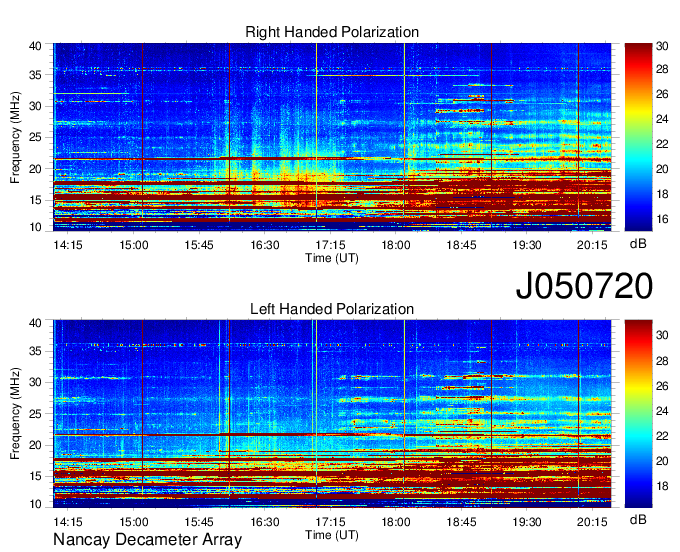Click 15:45 time tick under Left Handed plot
680x552 pixels.
tap(199, 522)
